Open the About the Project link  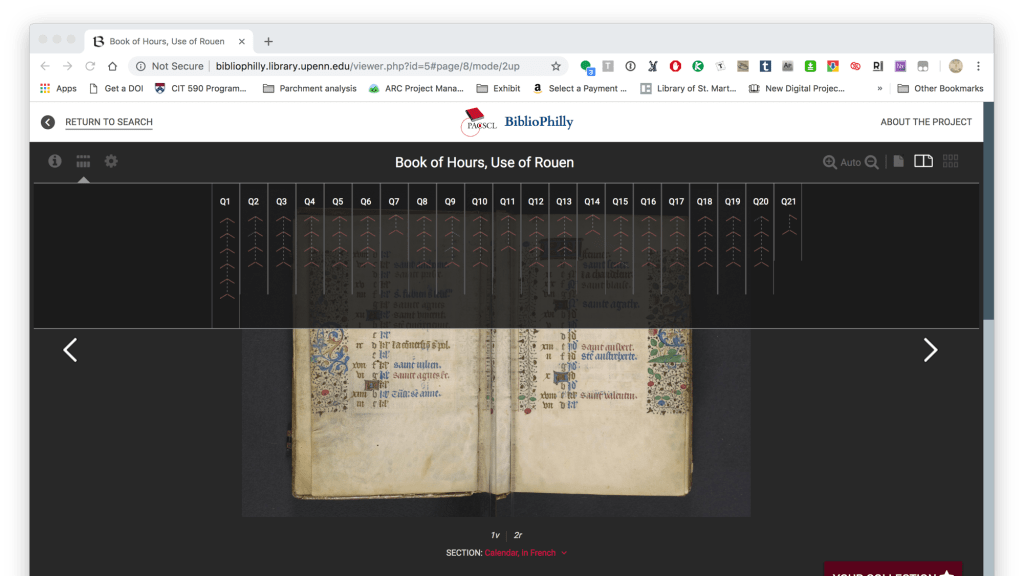tap(925, 122)
